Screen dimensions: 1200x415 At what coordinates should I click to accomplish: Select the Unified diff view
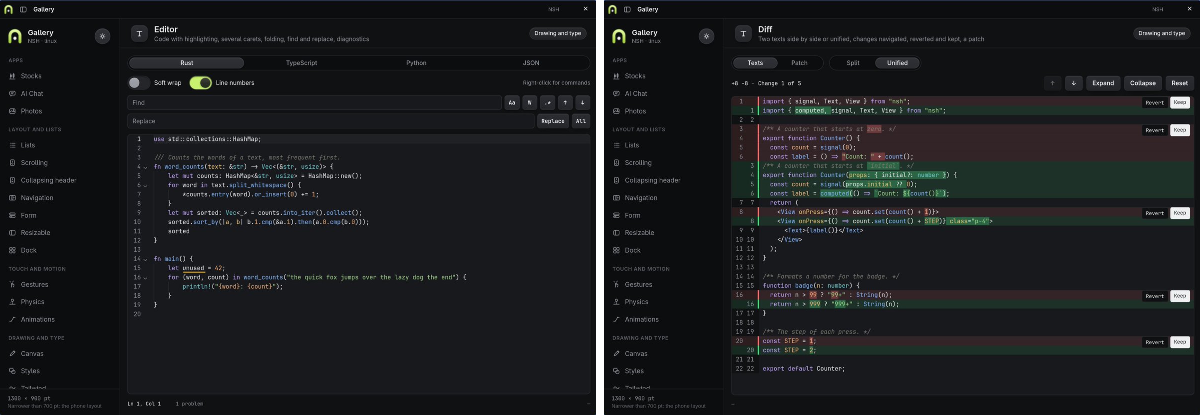(897, 62)
